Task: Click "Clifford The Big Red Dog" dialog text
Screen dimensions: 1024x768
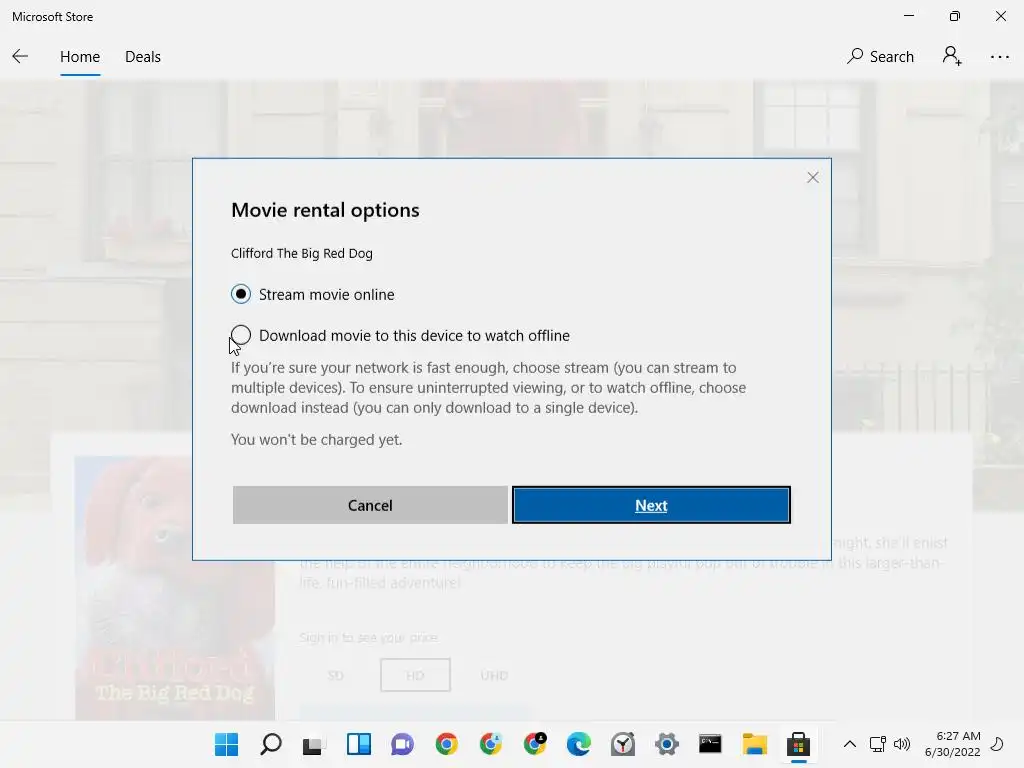Action: [302, 253]
